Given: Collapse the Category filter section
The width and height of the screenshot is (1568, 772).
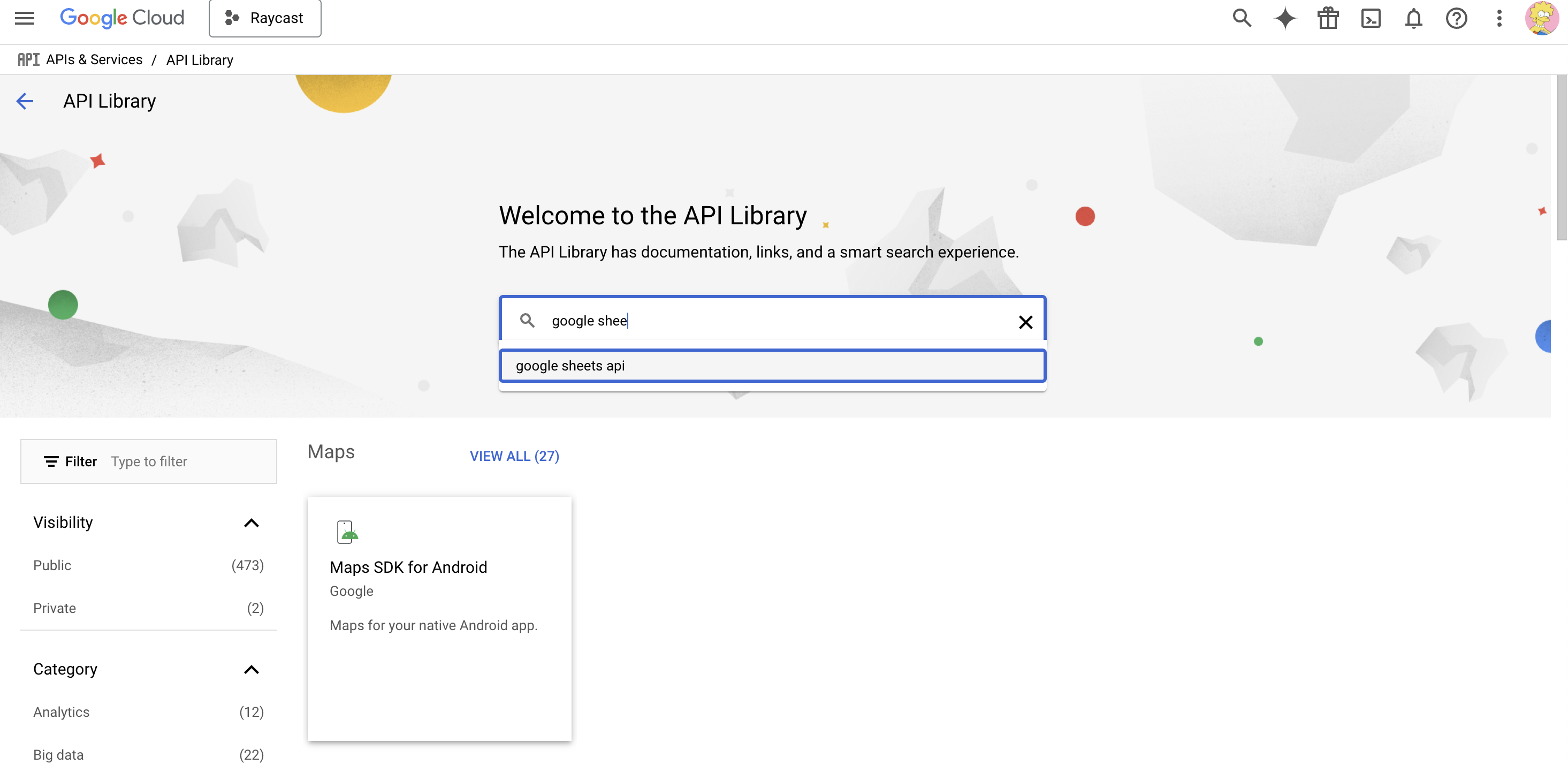Looking at the screenshot, I should (x=251, y=670).
